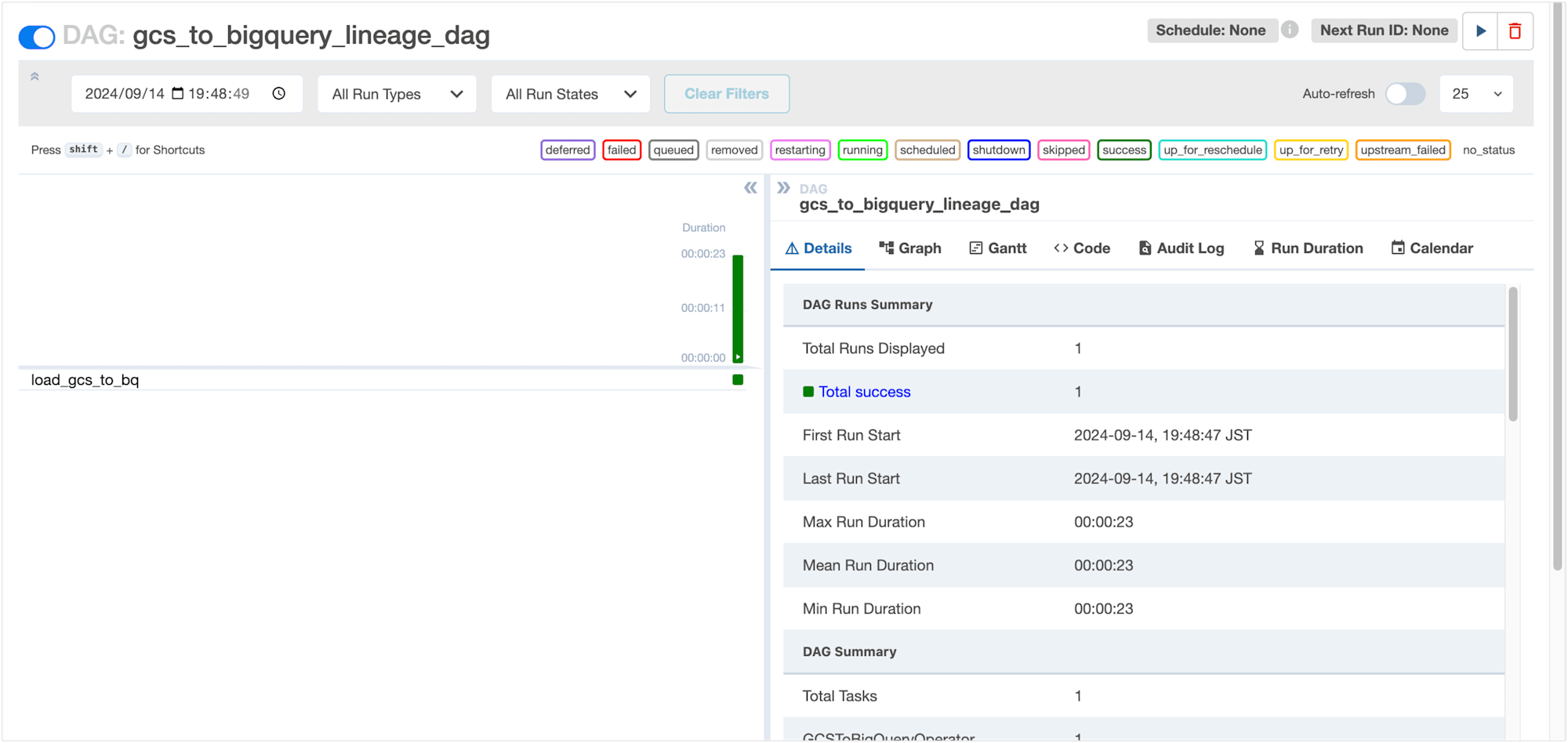This screenshot has width=1568, height=743.
Task: Trigger the DAG with play button
Action: [1480, 31]
